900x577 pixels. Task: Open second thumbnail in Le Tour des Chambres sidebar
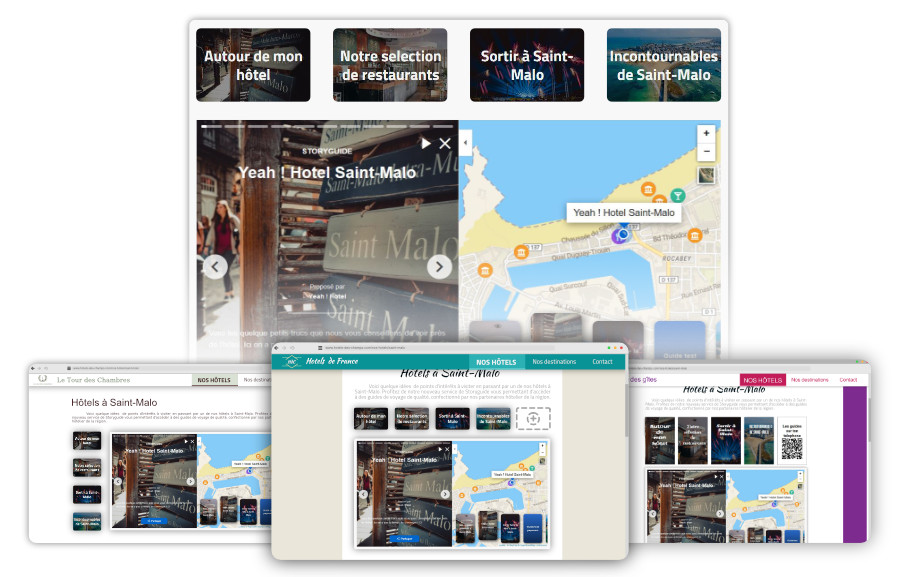click(87, 467)
